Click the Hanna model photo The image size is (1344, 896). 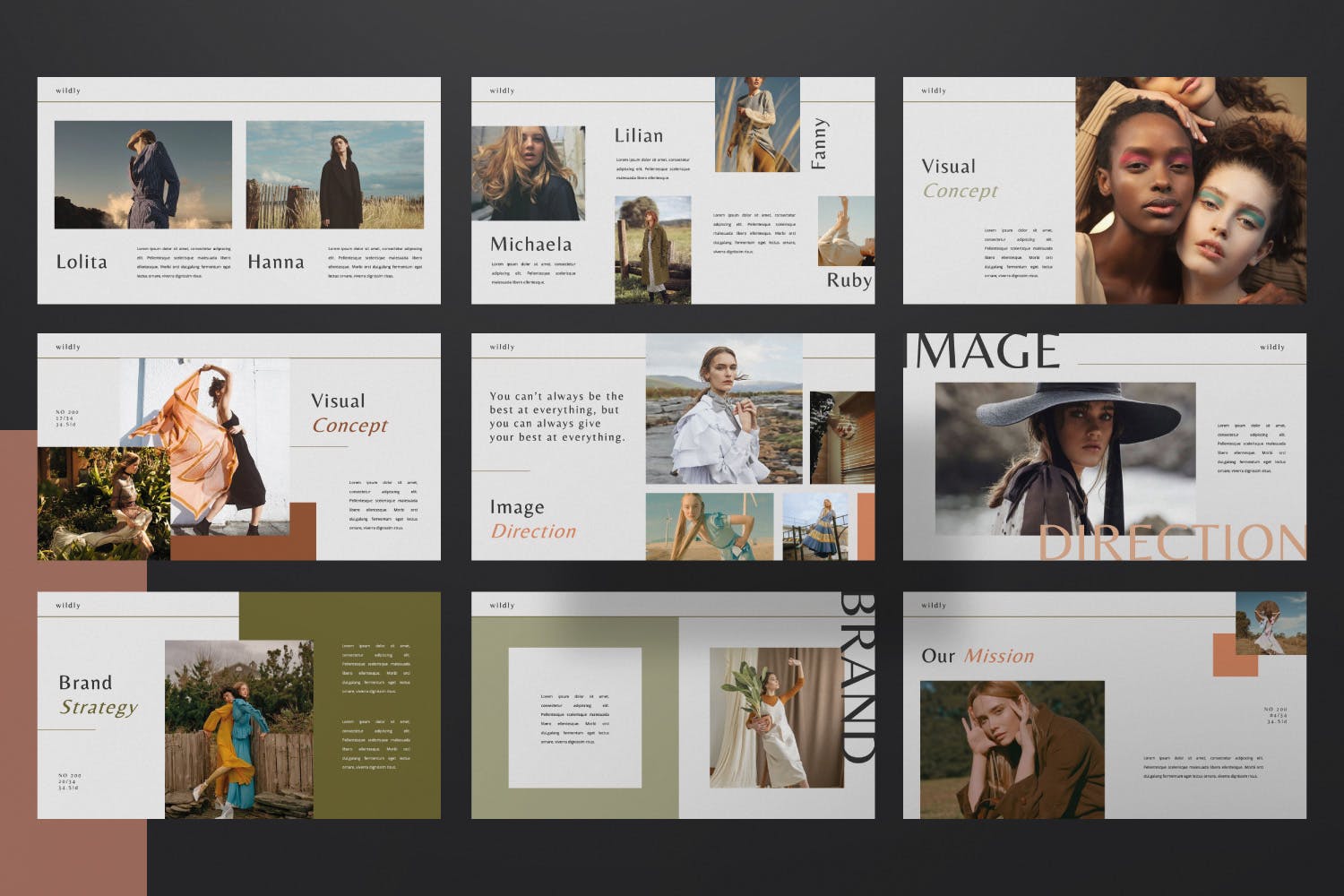click(334, 175)
